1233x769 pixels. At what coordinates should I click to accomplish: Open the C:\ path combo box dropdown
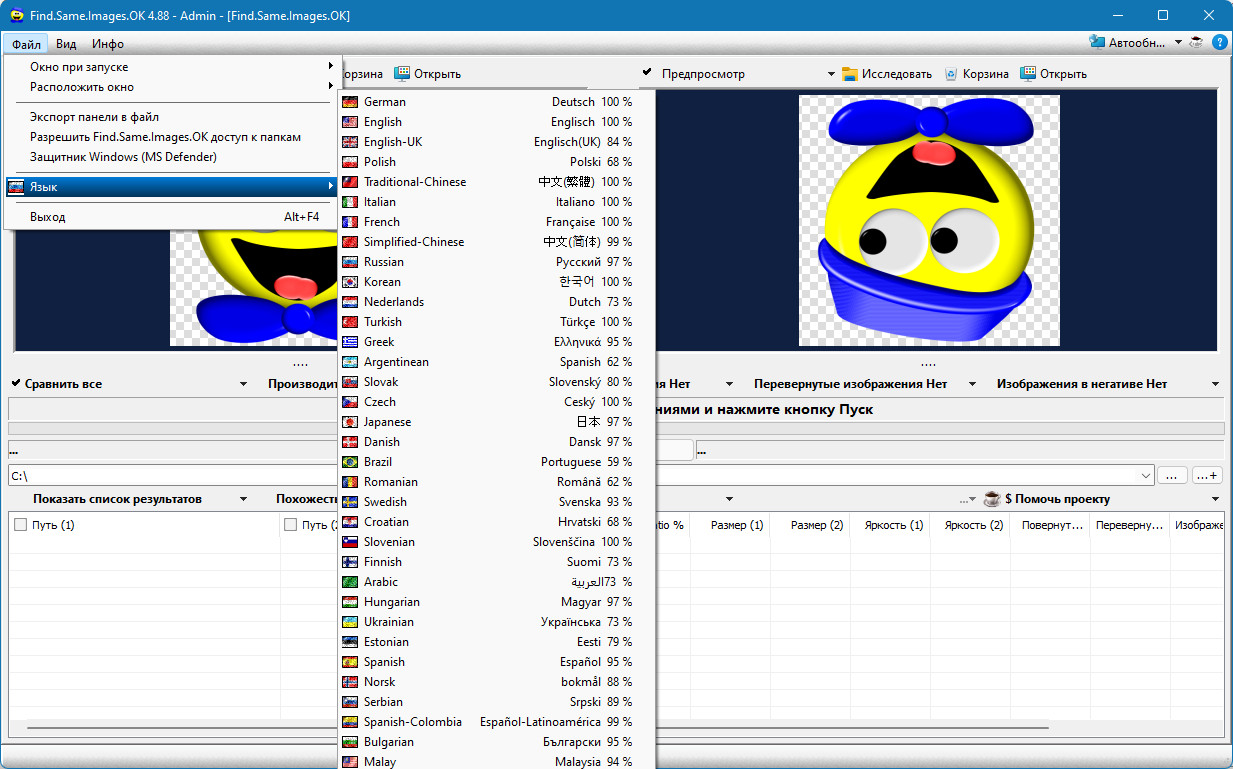click(1145, 476)
